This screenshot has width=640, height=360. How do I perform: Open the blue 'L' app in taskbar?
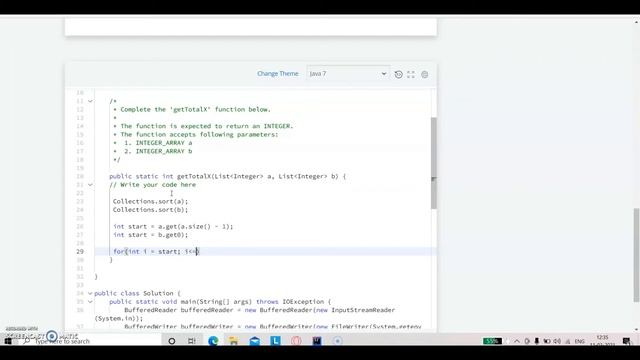275,340
